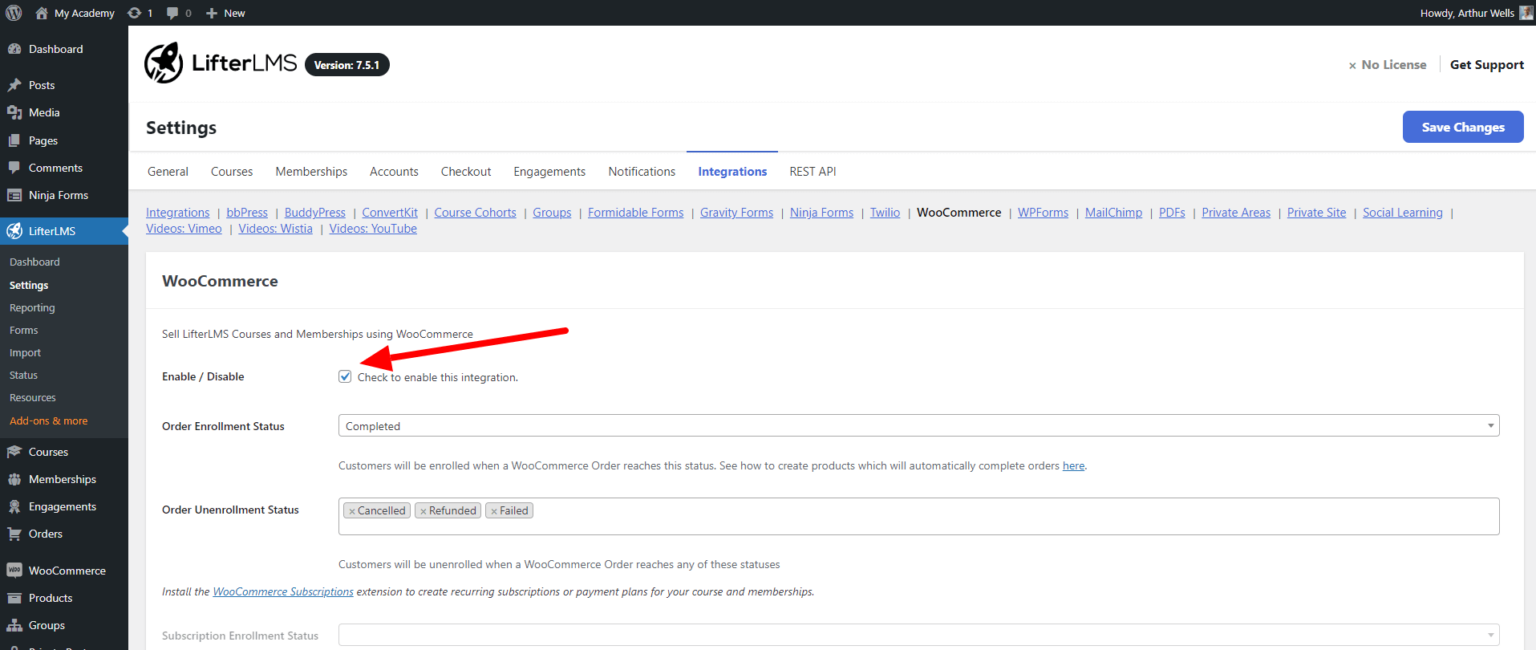
Task: Click Get Support in the header
Action: tap(1487, 64)
